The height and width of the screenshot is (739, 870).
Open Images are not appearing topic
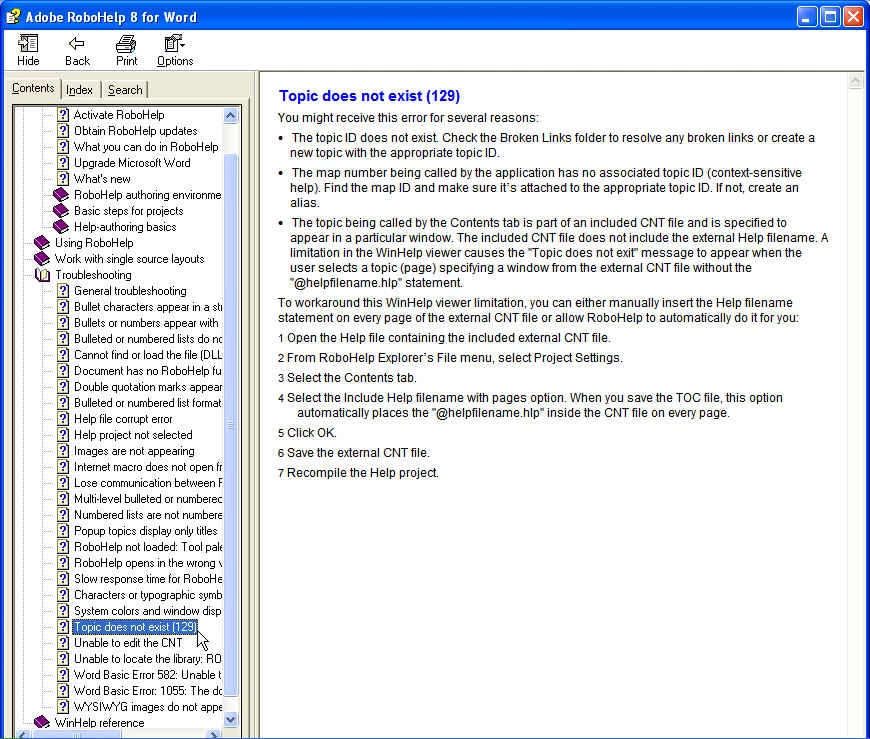pyautogui.click(x=134, y=451)
